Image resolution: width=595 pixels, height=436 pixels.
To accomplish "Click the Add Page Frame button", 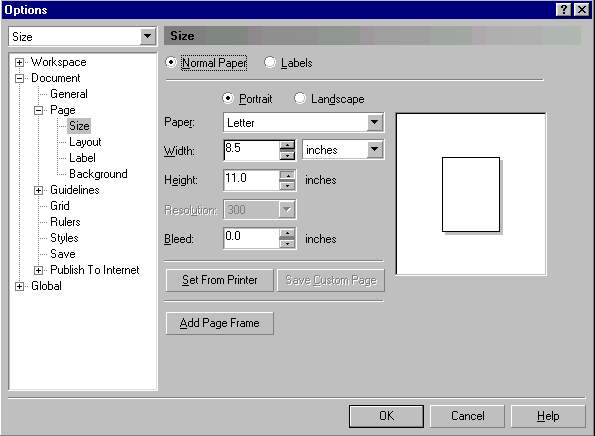I will (220, 323).
